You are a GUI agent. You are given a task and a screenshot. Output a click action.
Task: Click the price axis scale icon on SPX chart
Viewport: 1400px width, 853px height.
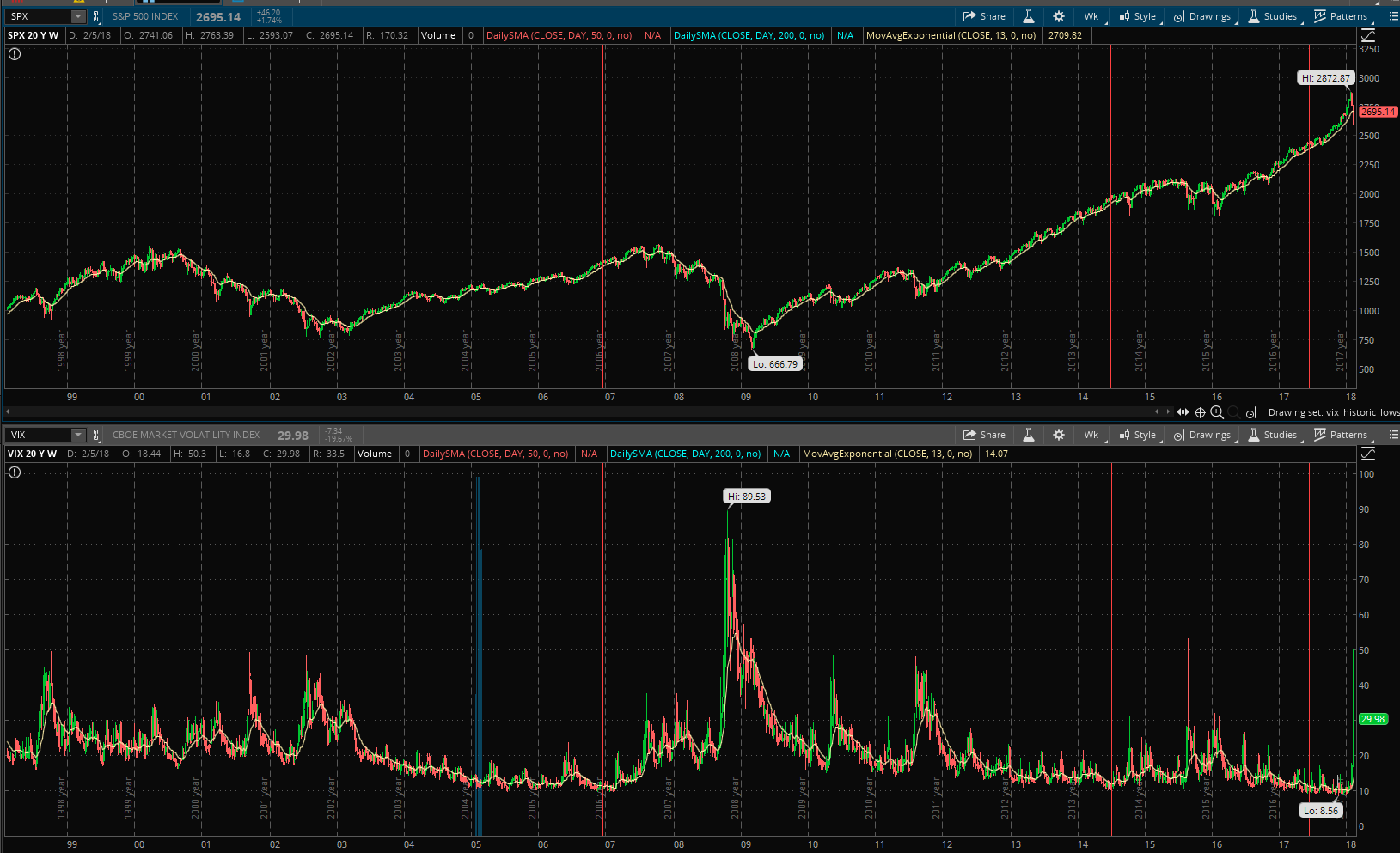(x=1368, y=35)
